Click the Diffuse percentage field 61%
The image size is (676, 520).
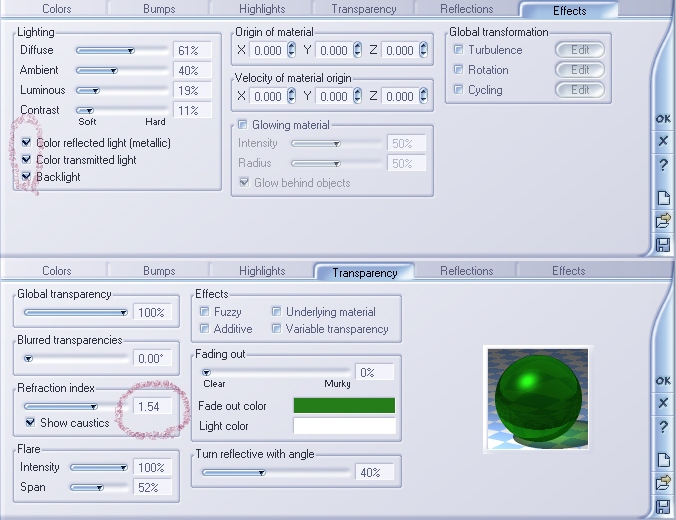(192, 50)
